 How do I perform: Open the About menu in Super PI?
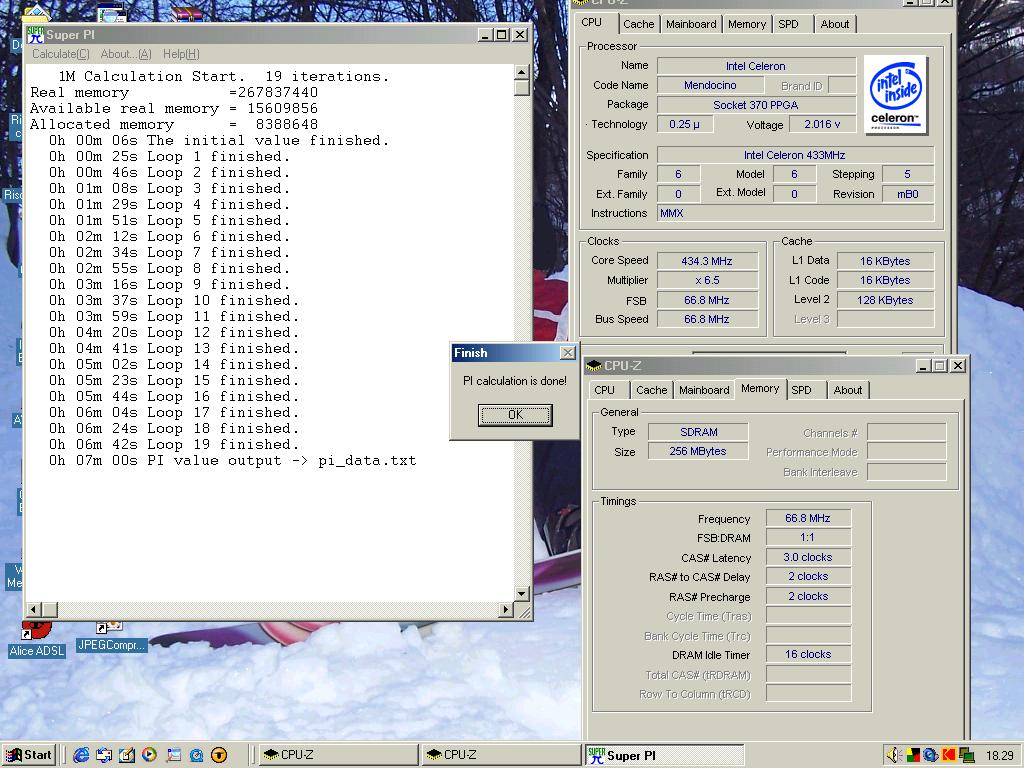coord(125,54)
